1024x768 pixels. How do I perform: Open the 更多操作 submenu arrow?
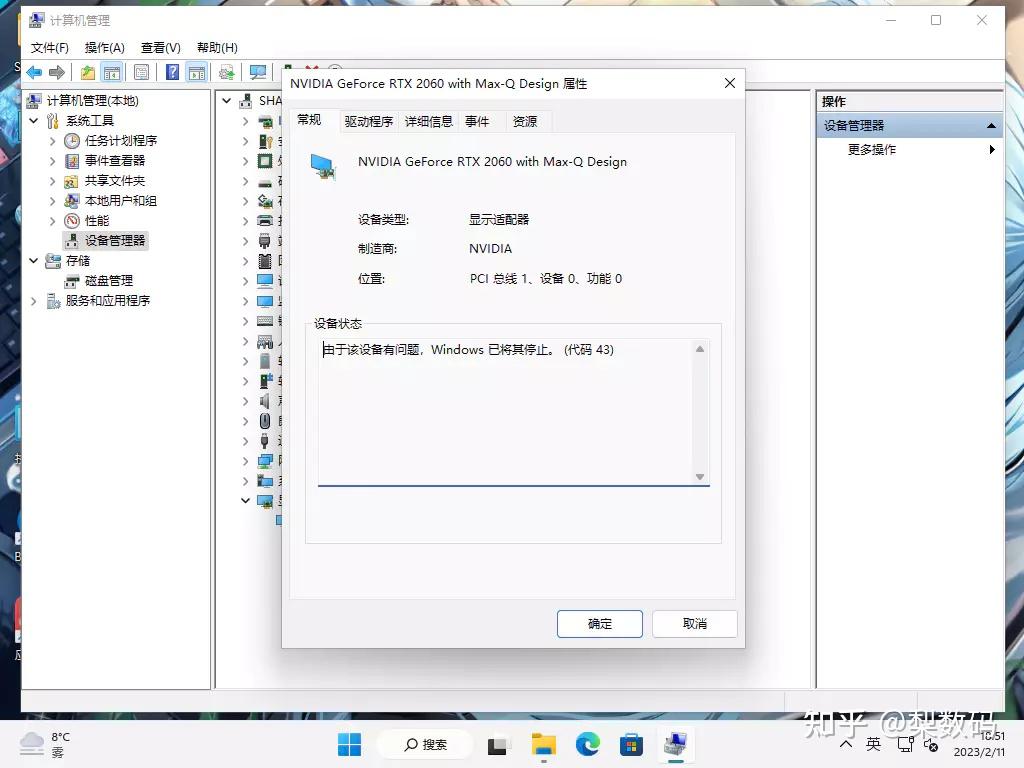(x=992, y=150)
